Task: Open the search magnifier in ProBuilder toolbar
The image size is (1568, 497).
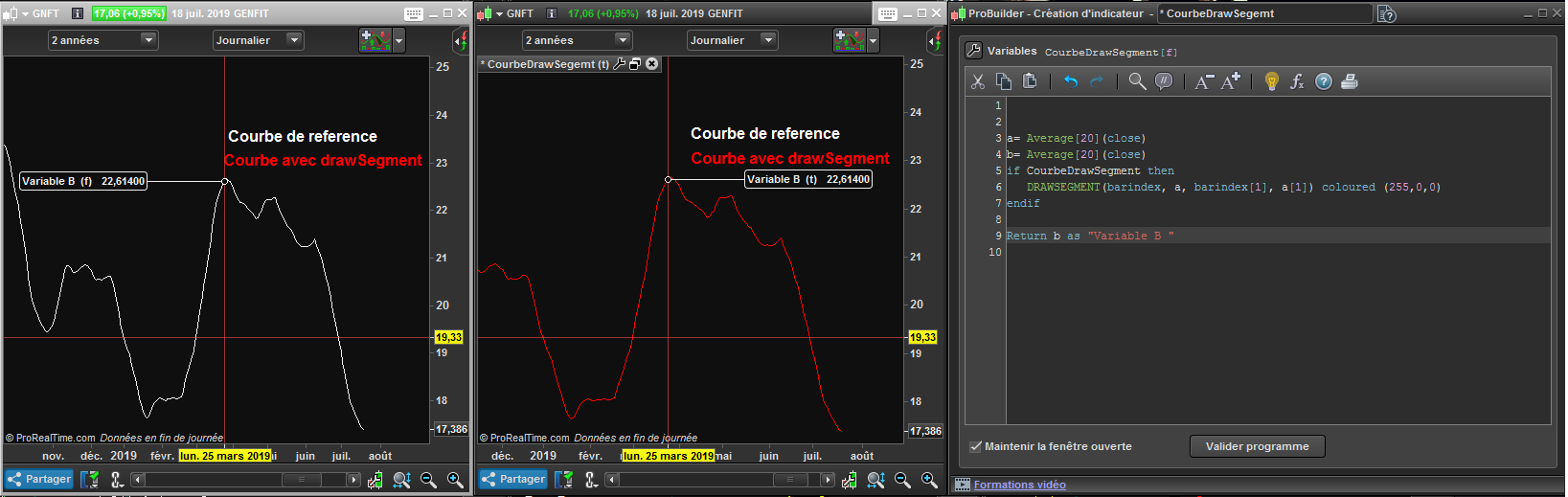Action: click(x=1137, y=81)
